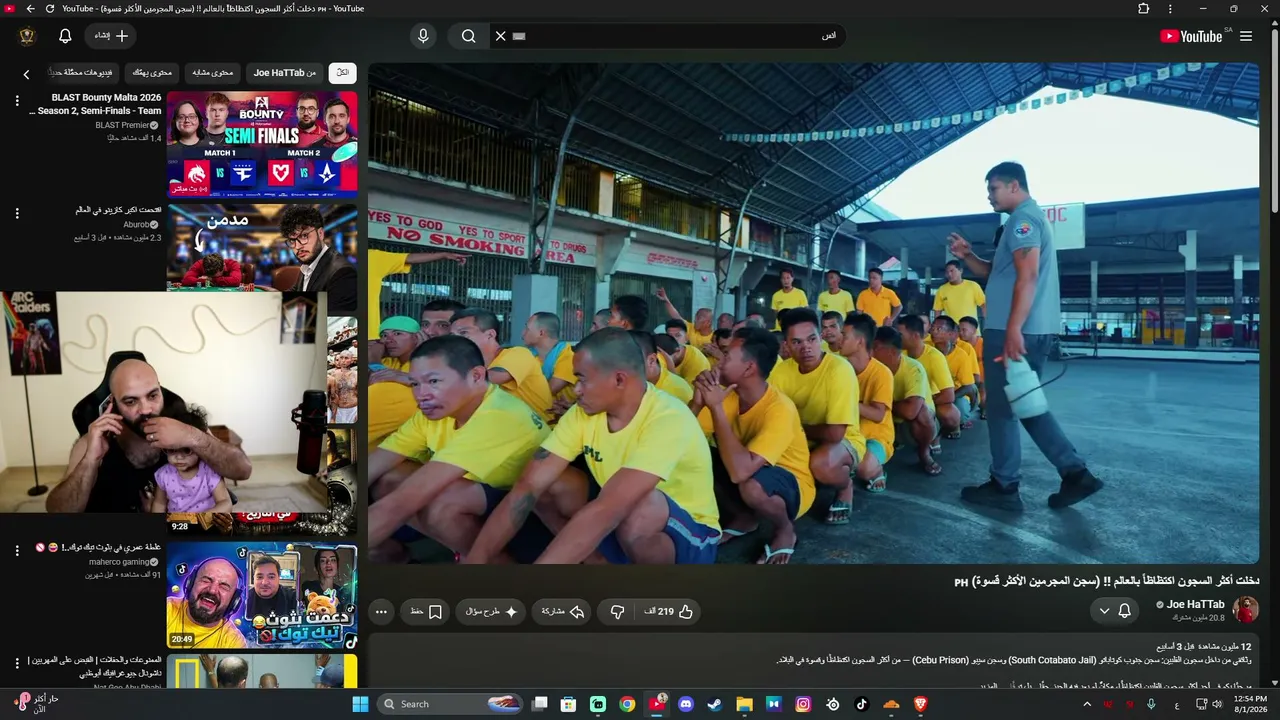The height and width of the screenshot is (720, 1280).
Task: Open the maherco gaming TikTok video thumbnail
Action: [262, 595]
